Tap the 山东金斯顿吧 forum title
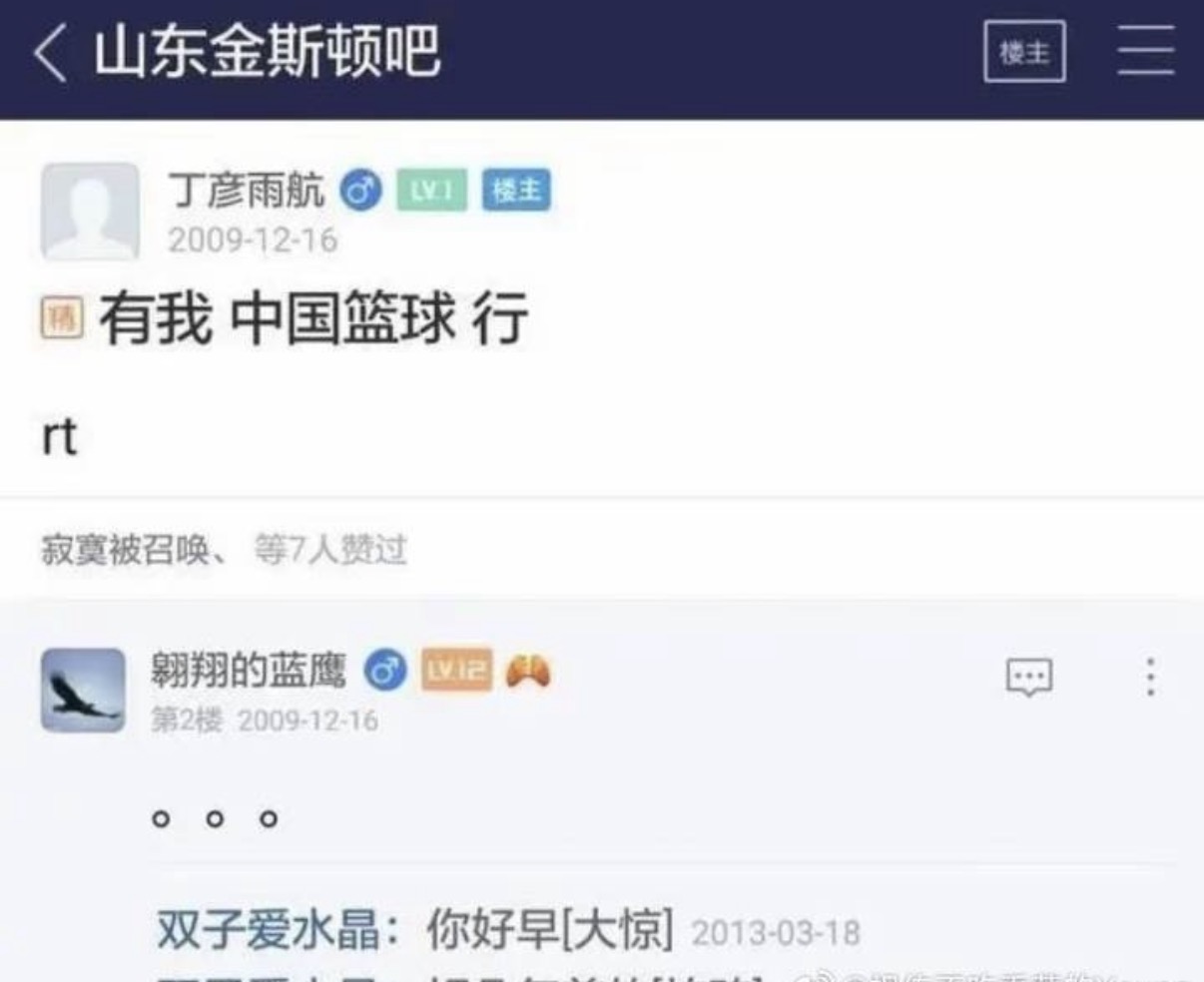Screen dimensions: 1204x982 267,52
